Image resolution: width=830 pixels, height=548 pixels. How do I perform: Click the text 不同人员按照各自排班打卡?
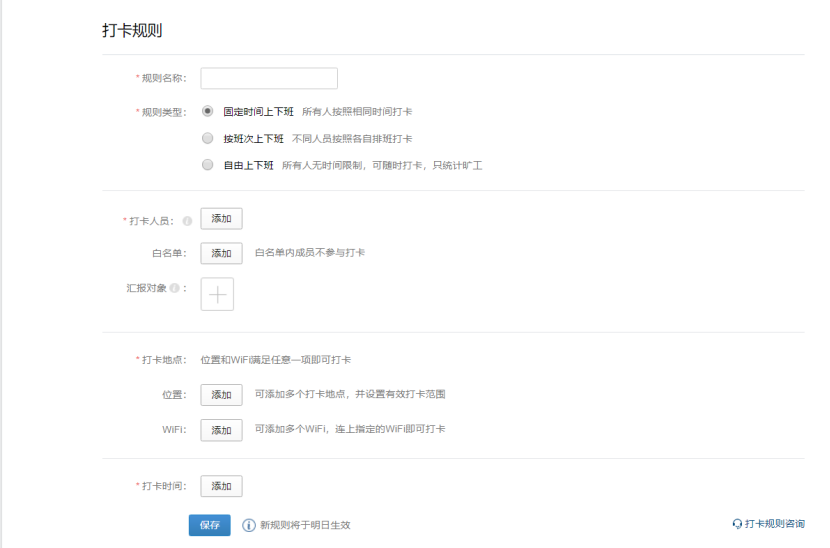352,139
